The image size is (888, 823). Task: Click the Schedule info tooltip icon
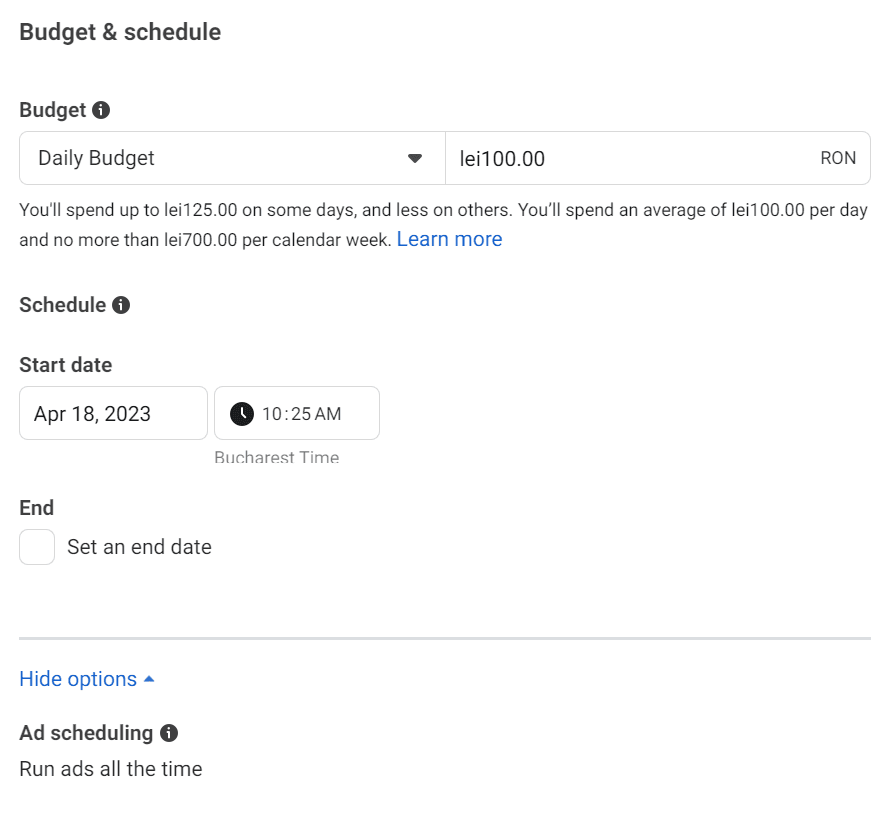[x=121, y=305]
